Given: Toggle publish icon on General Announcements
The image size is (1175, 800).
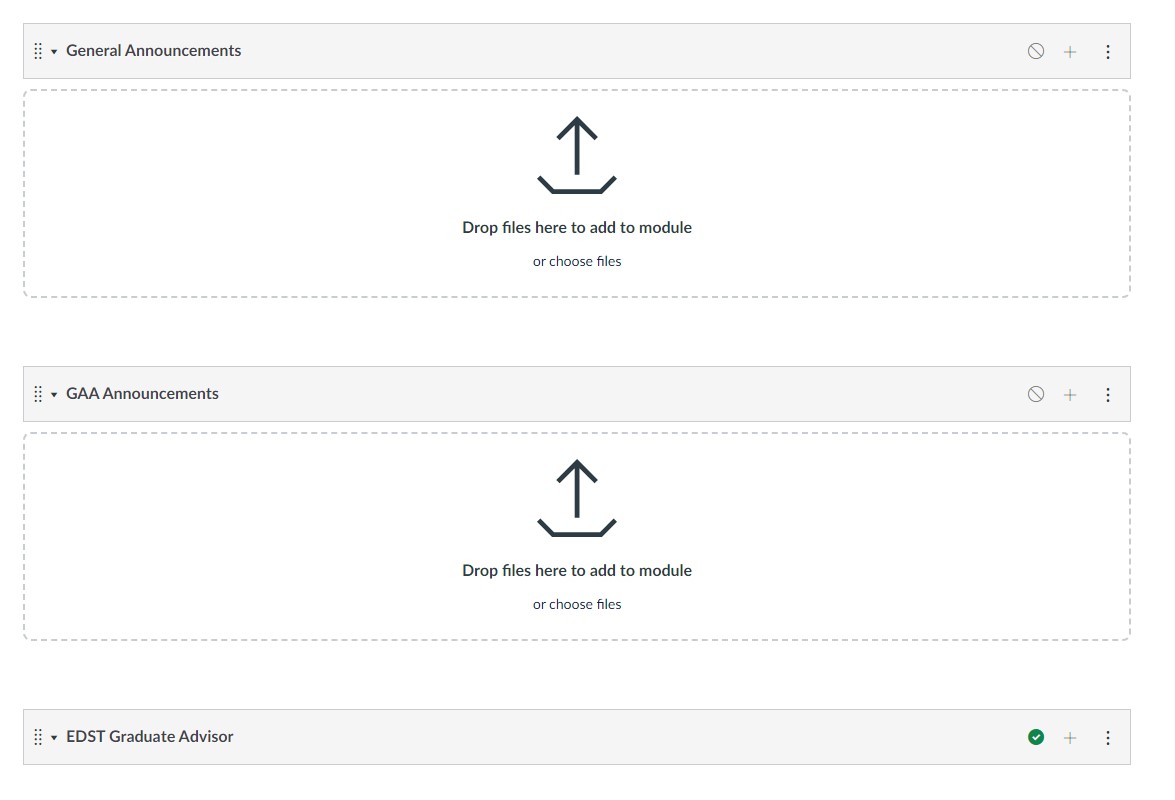Looking at the screenshot, I should (1035, 51).
